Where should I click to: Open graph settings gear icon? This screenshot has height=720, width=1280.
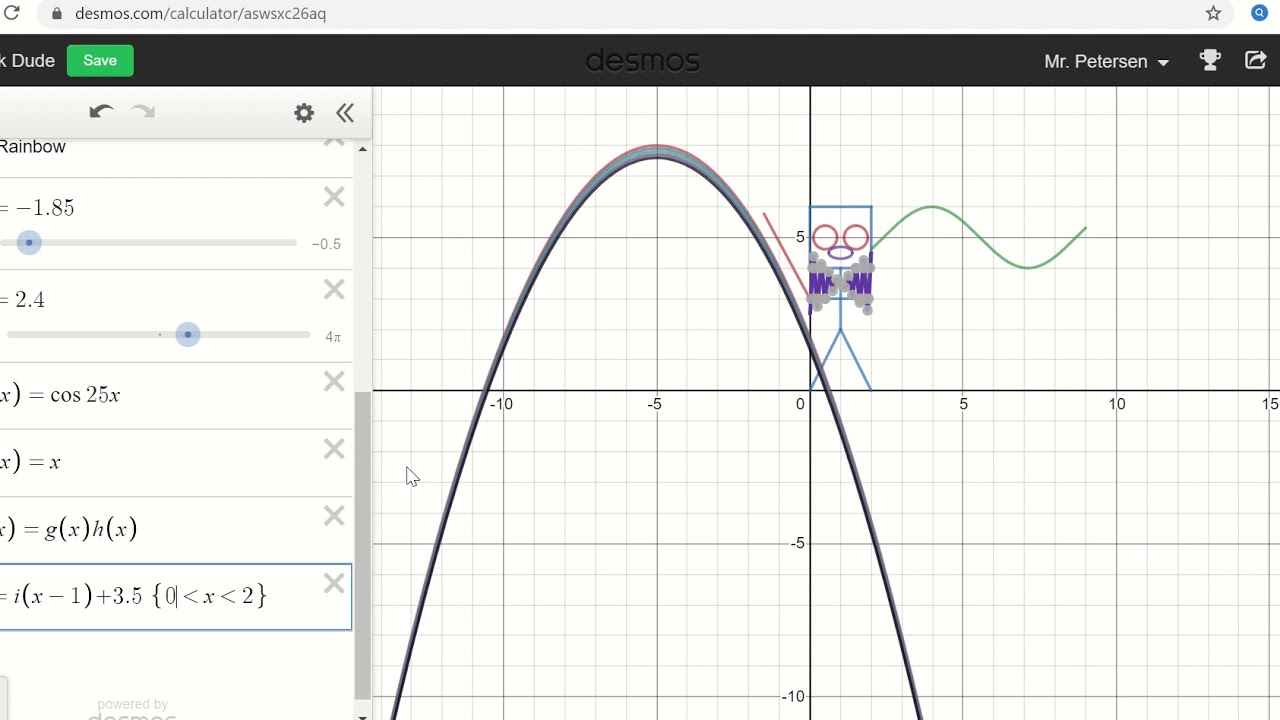304,113
